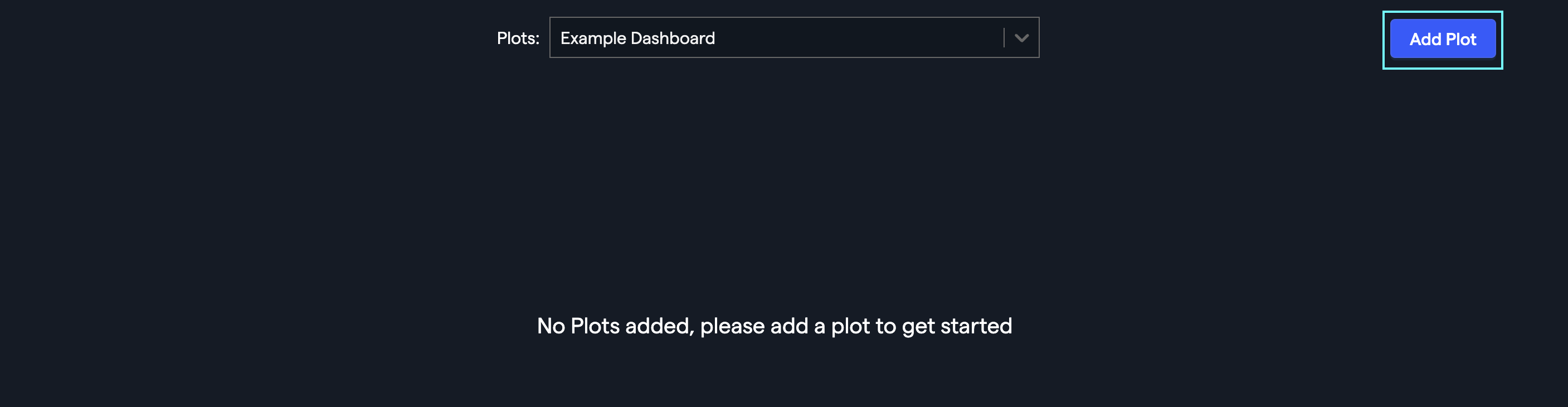Add a new plot to the dashboard

(1442, 39)
